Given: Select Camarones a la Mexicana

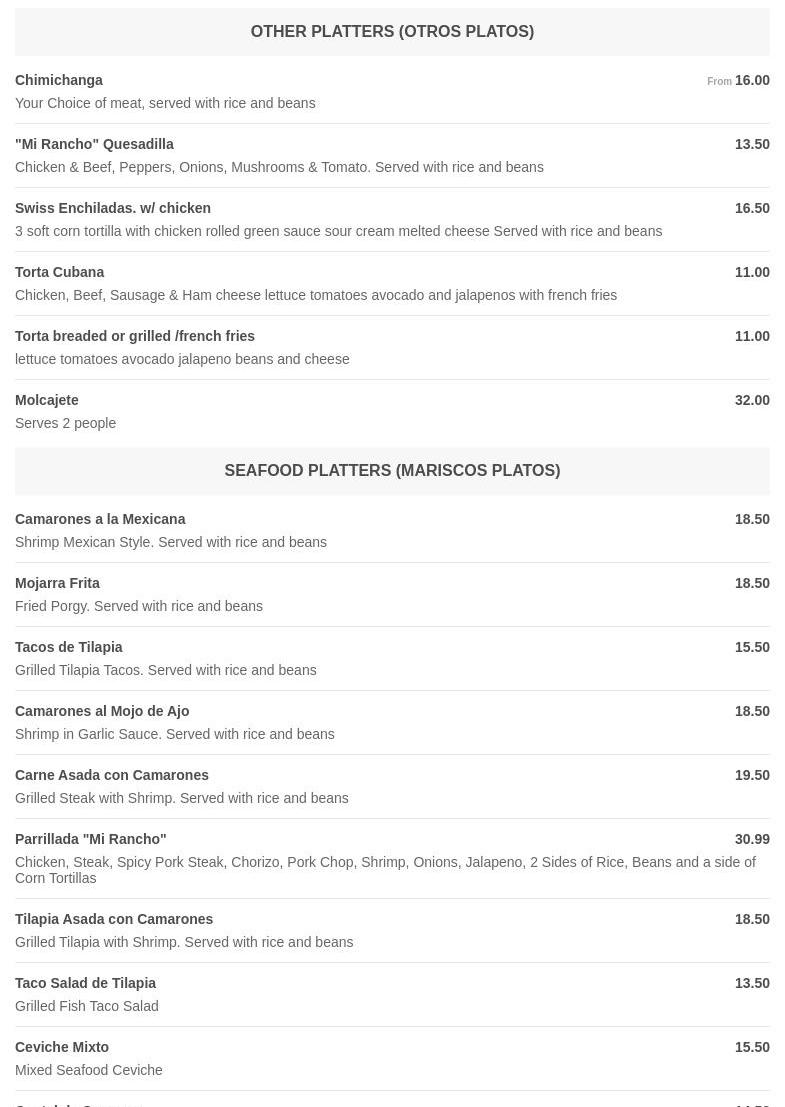Looking at the screenshot, I should pyautogui.click(x=100, y=519).
